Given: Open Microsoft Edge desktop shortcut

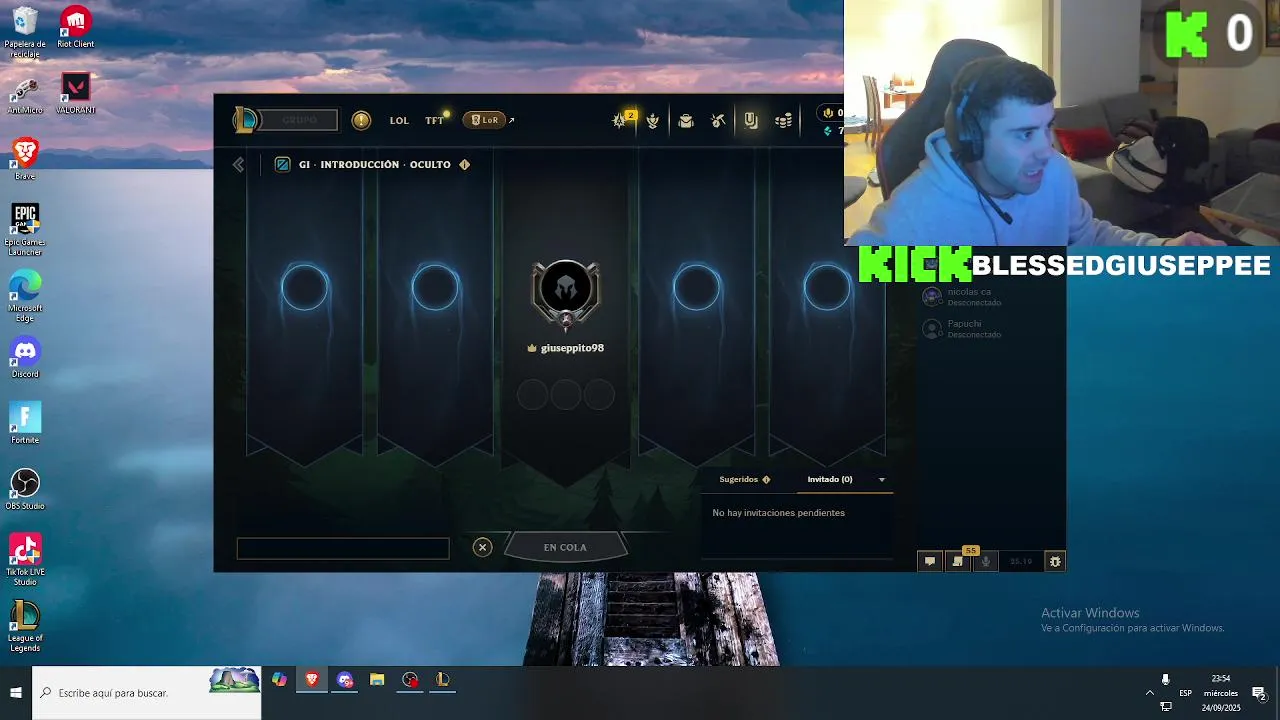Looking at the screenshot, I should point(25,296).
